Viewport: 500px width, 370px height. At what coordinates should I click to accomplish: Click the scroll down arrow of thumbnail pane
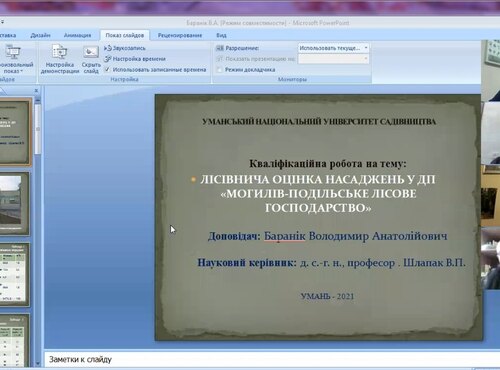click(38, 363)
